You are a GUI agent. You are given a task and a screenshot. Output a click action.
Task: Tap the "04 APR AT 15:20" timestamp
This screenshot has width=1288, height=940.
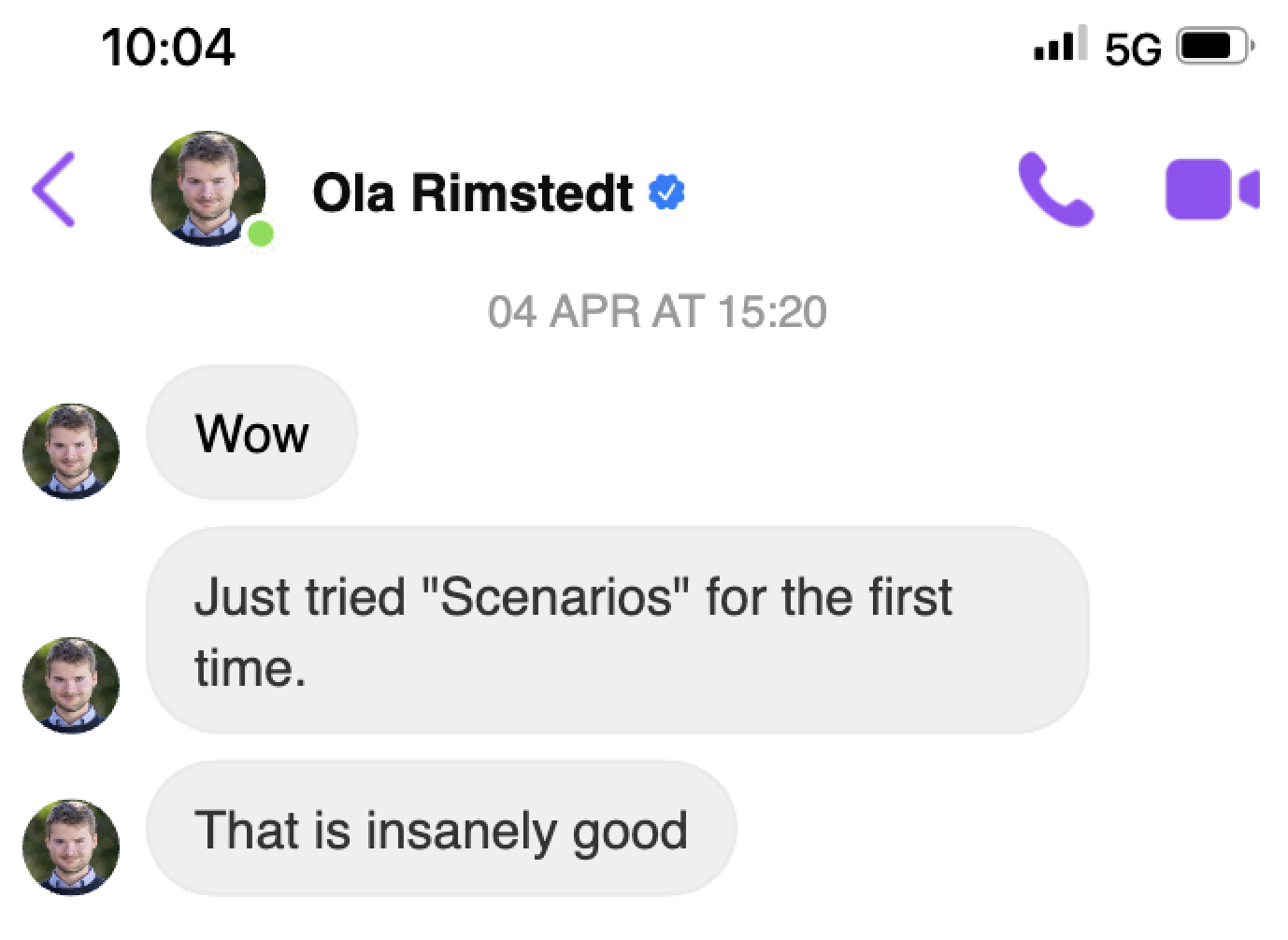click(x=657, y=311)
